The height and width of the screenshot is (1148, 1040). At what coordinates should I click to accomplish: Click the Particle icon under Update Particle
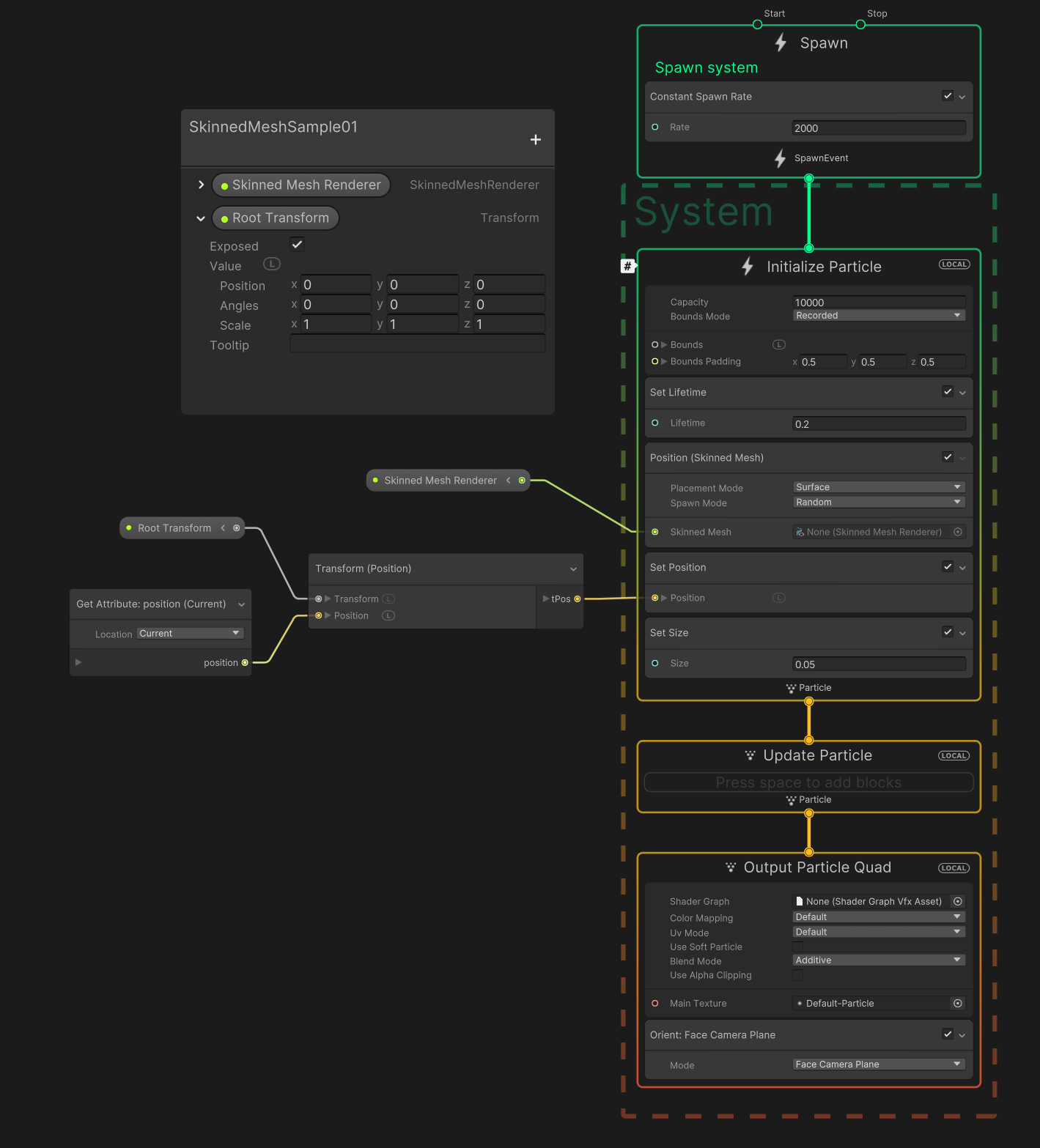pos(790,799)
